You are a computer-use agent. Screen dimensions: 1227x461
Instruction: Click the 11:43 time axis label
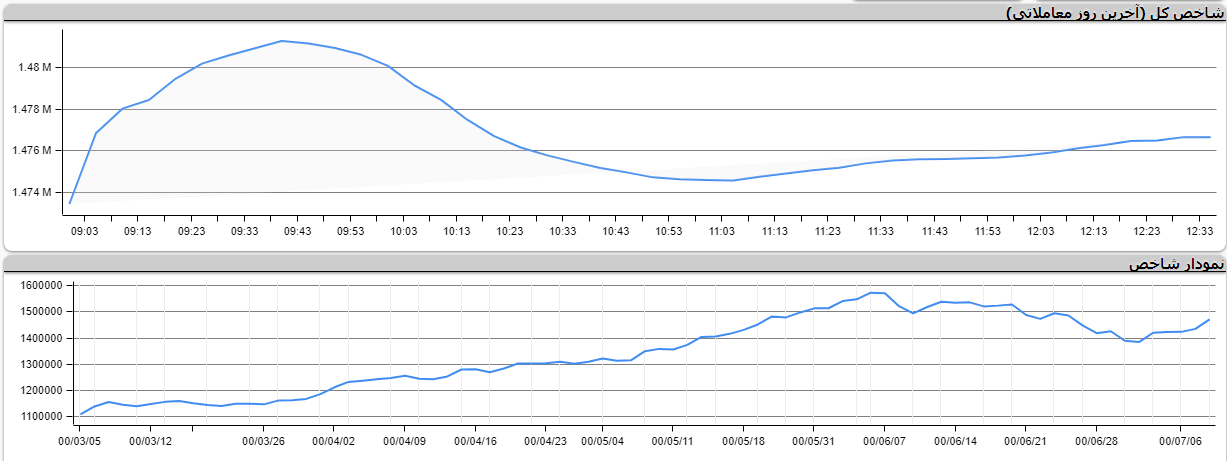coord(935,231)
